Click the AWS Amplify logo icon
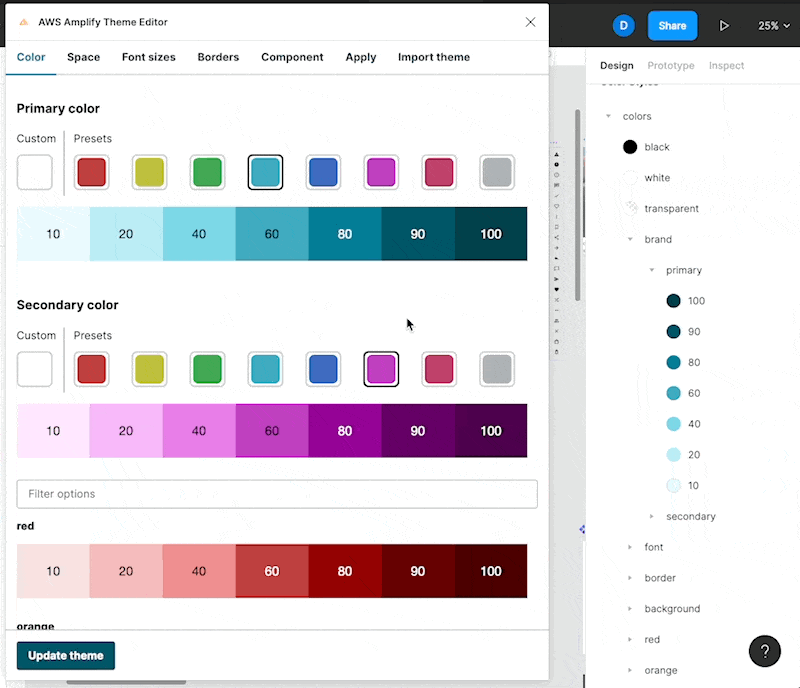The height and width of the screenshot is (688, 800). click(x=23, y=22)
